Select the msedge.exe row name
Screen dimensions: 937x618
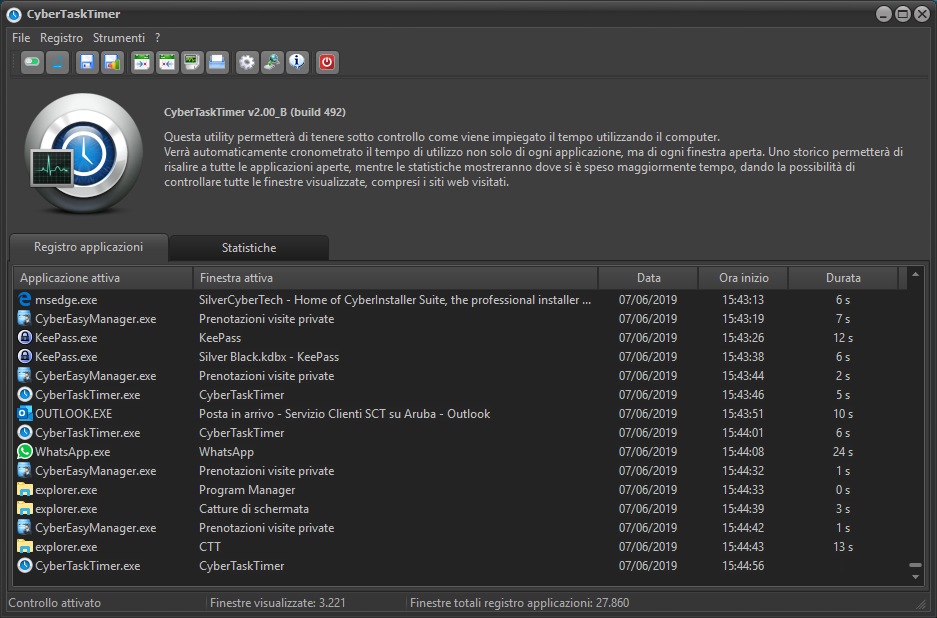66,300
